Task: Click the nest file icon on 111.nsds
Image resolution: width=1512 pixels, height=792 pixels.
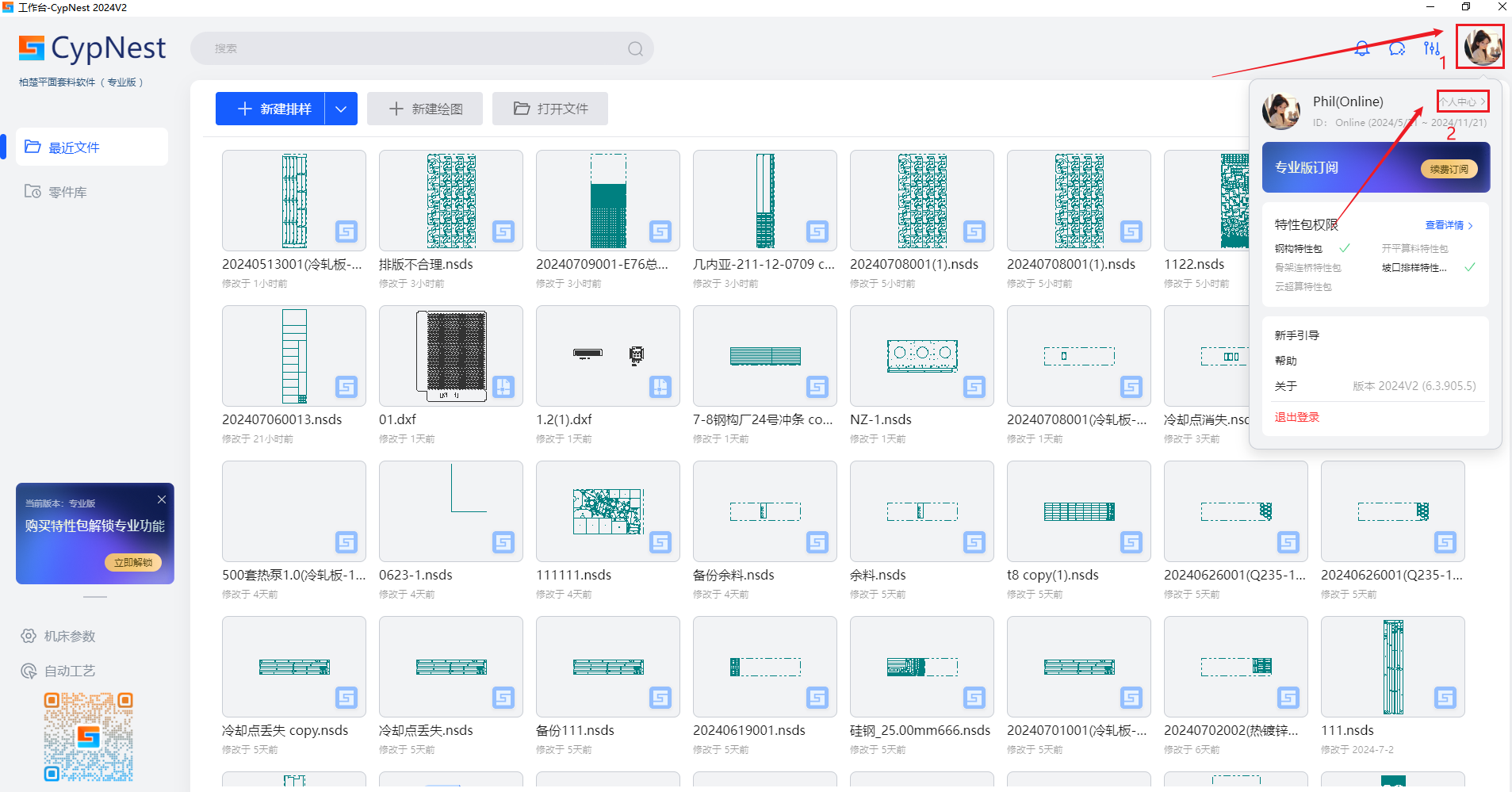Action: pyautogui.click(x=1445, y=698)
